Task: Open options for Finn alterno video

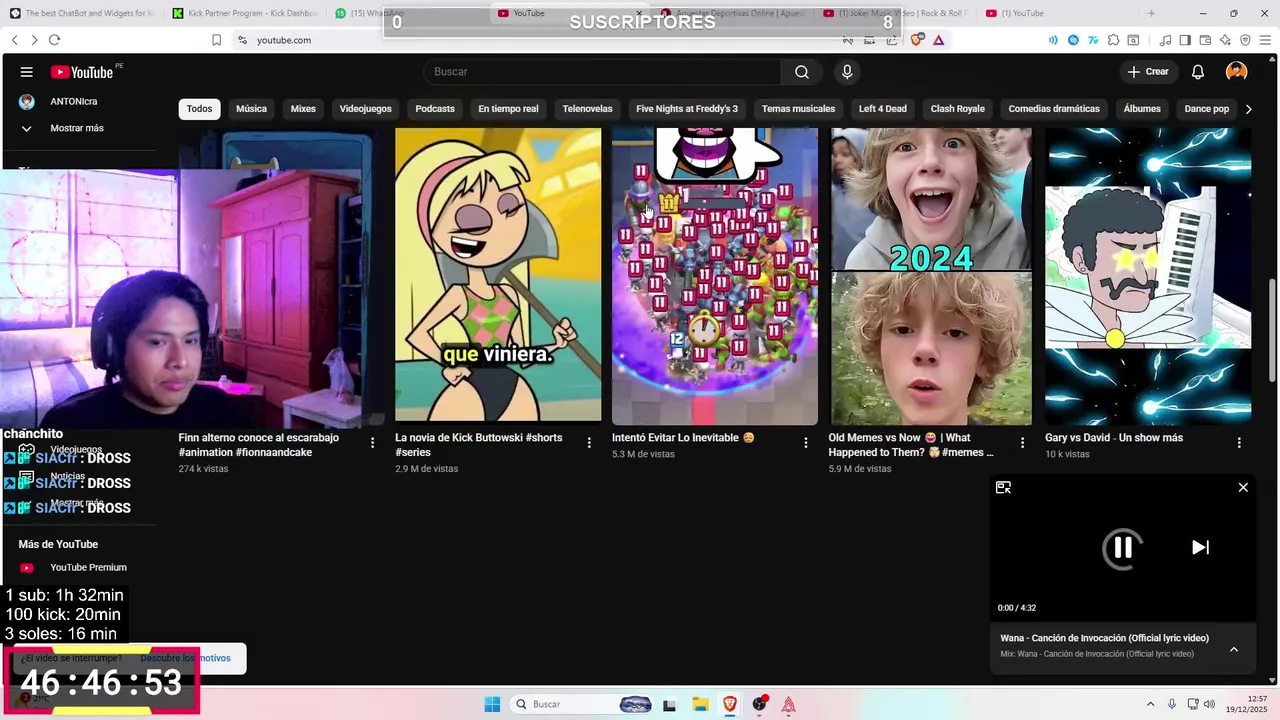Action: [x=373, y=442]
